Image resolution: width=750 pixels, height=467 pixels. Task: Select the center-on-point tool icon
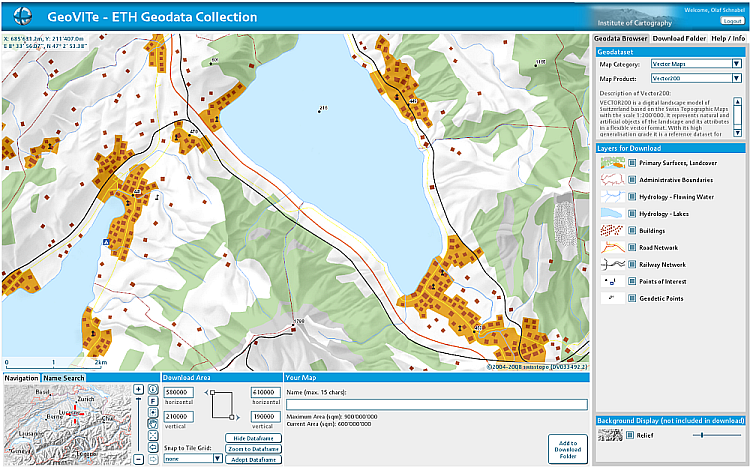coord(153,412)
